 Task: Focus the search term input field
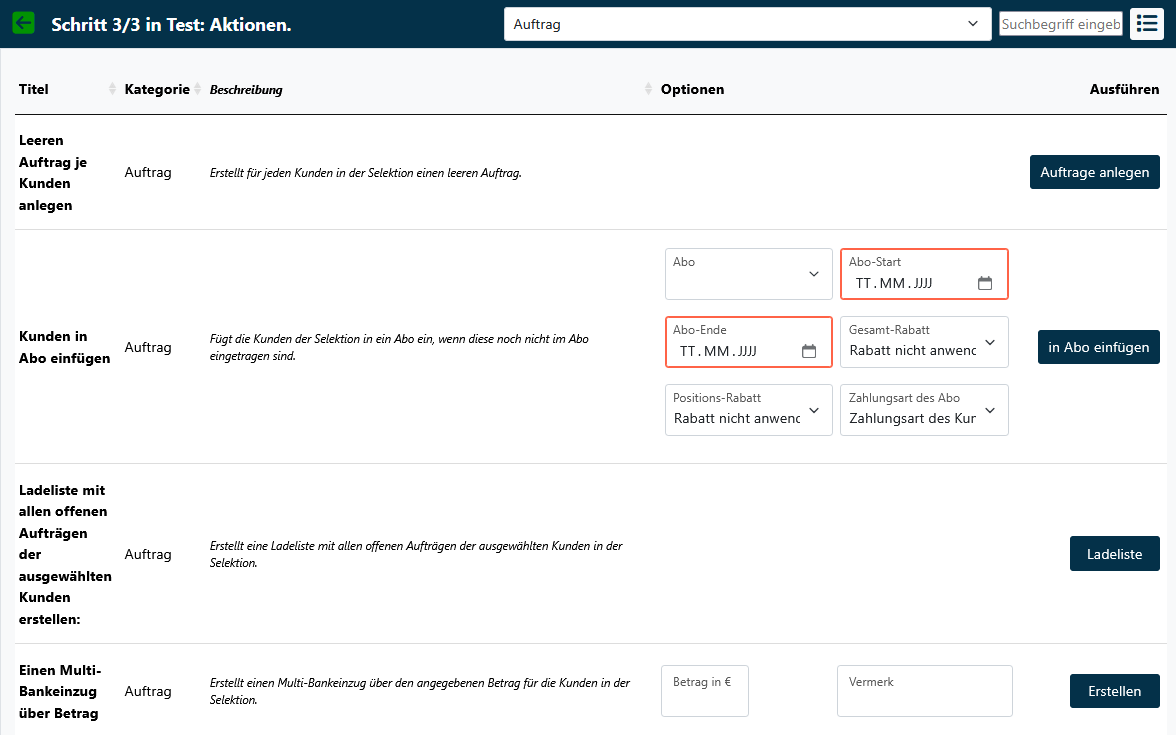coord(1060,24)
